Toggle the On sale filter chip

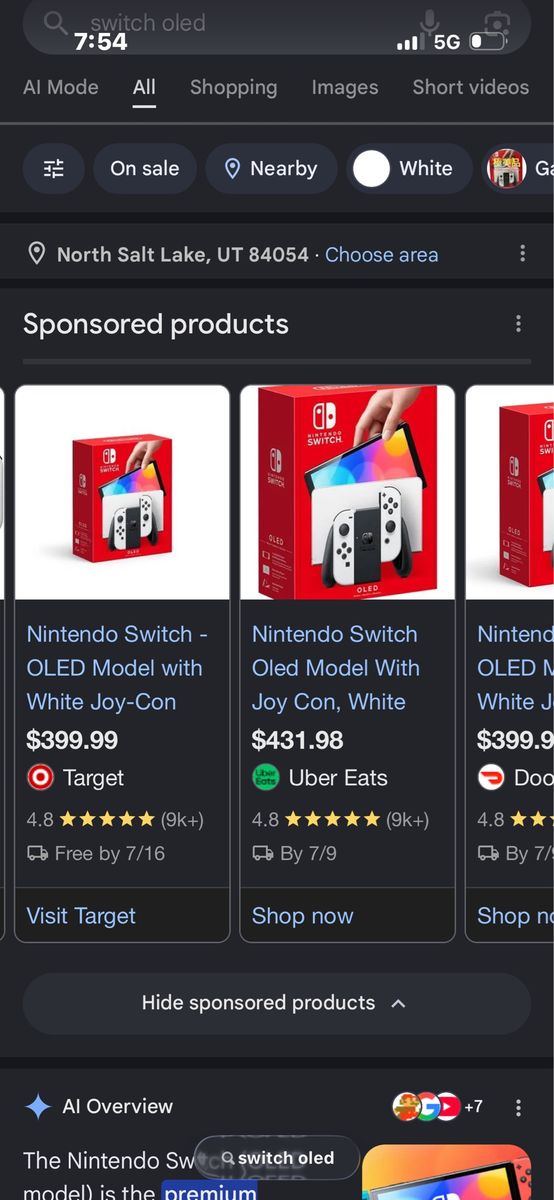(145, 168)
